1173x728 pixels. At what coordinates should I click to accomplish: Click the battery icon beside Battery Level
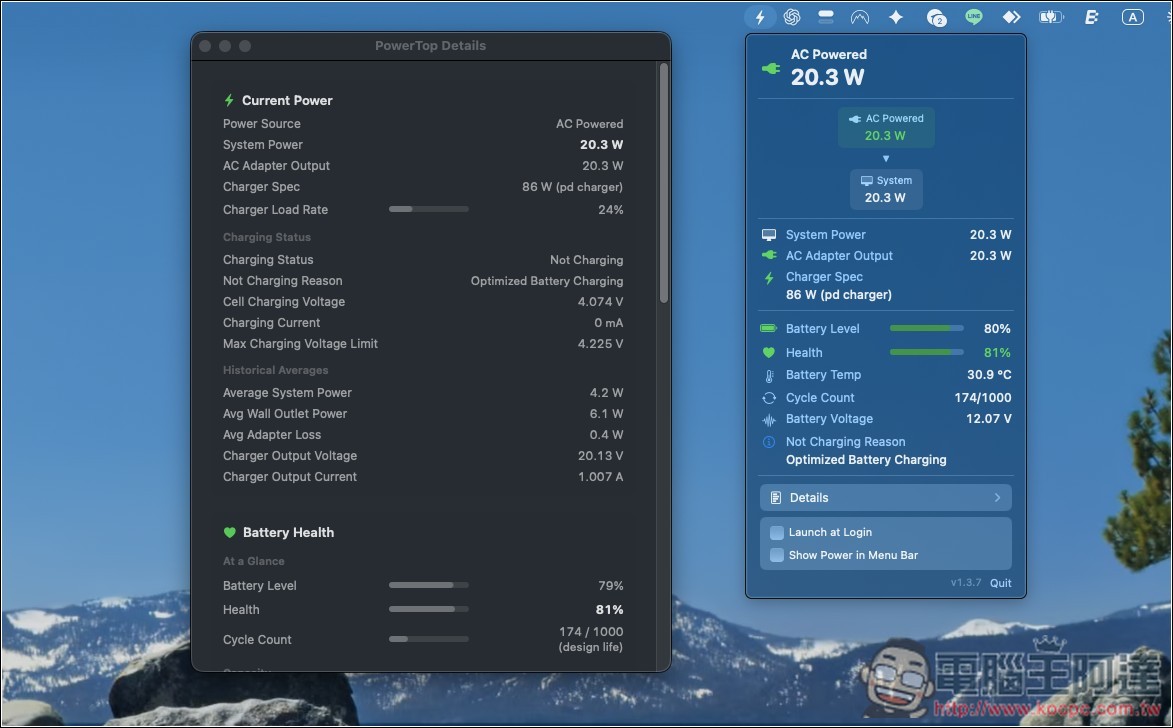(768, 328)
